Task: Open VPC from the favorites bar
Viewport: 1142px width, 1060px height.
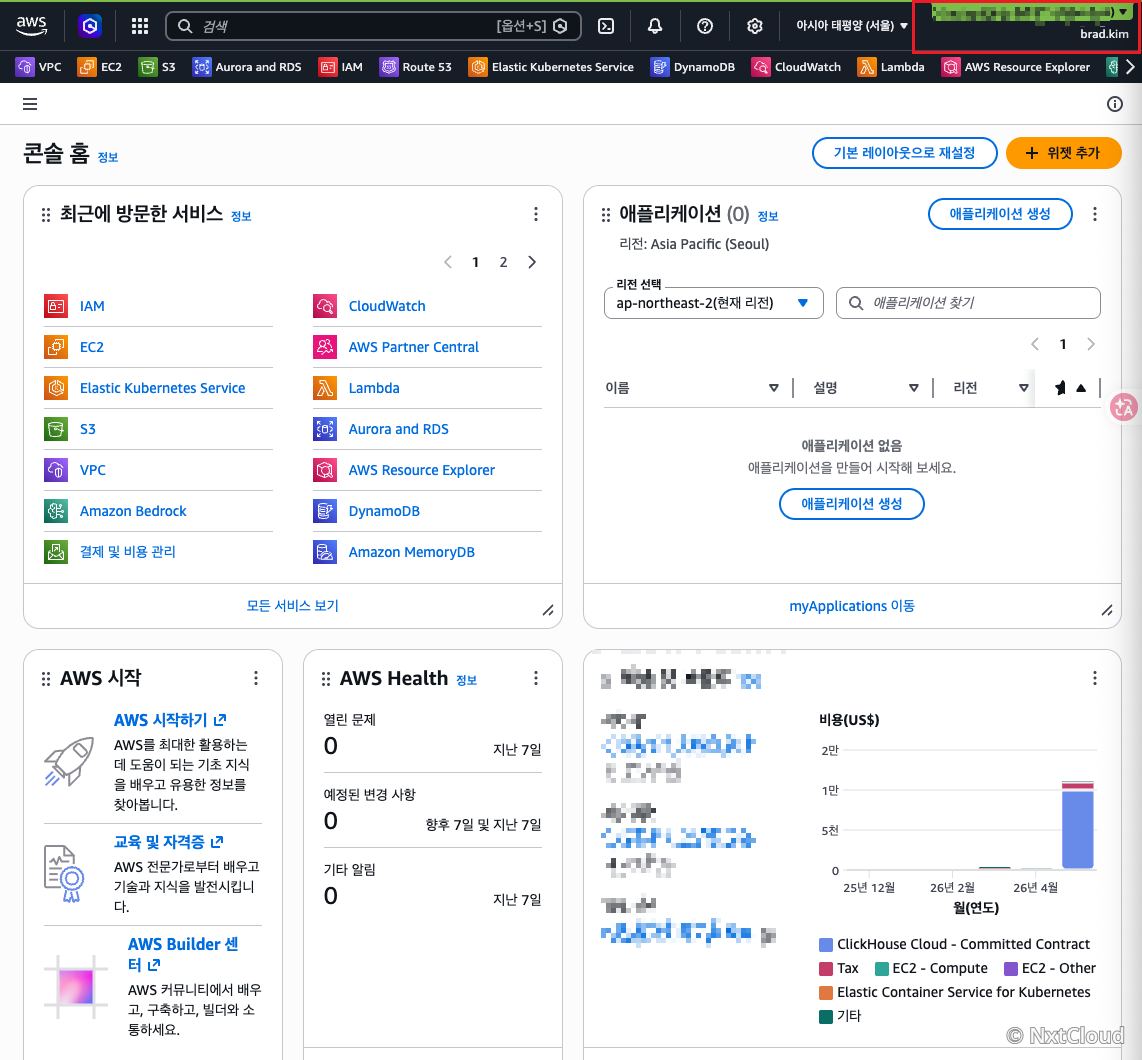Action: tap(39, 67)
